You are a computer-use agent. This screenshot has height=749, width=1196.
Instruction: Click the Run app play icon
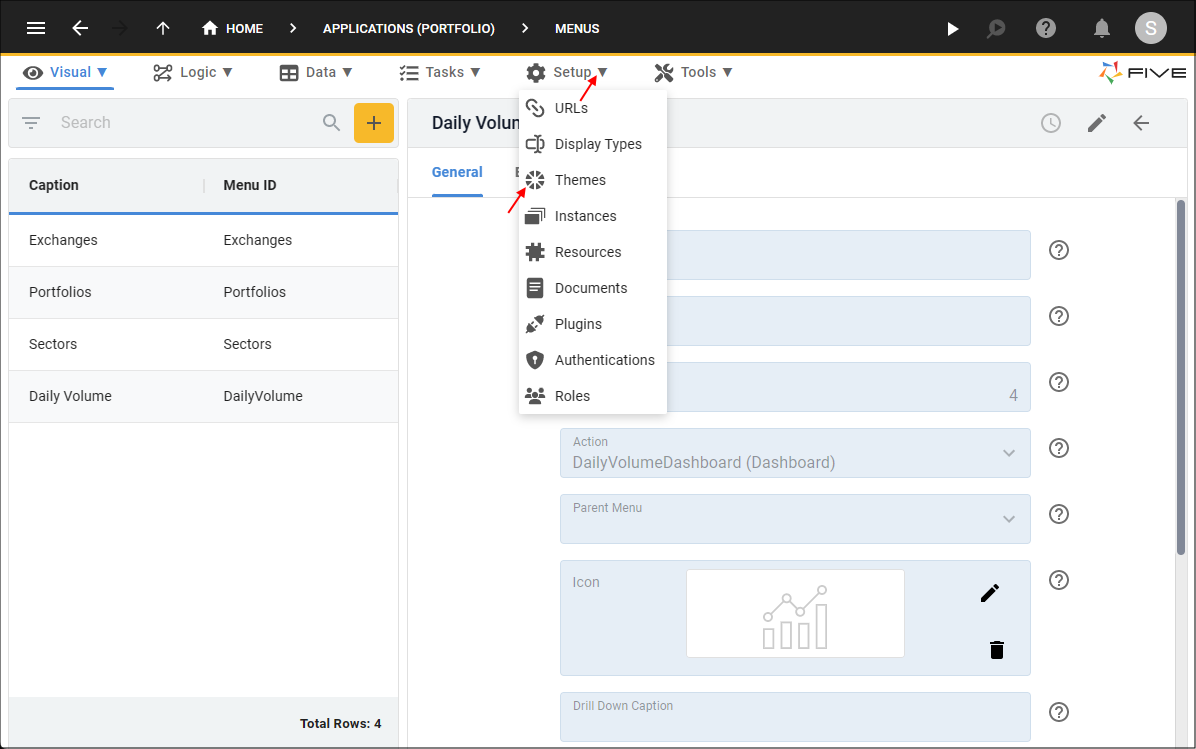point(952,28)
